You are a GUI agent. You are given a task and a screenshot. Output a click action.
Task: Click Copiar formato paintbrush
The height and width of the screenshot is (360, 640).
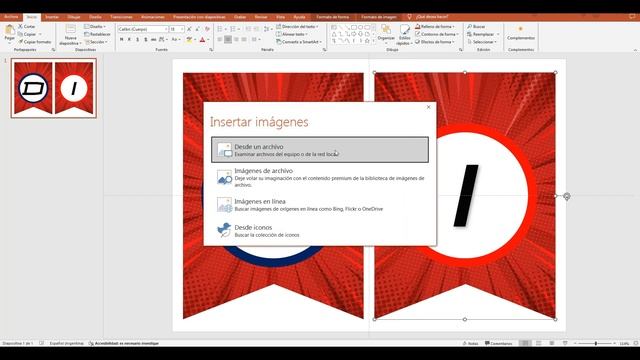tap(35, 42)
